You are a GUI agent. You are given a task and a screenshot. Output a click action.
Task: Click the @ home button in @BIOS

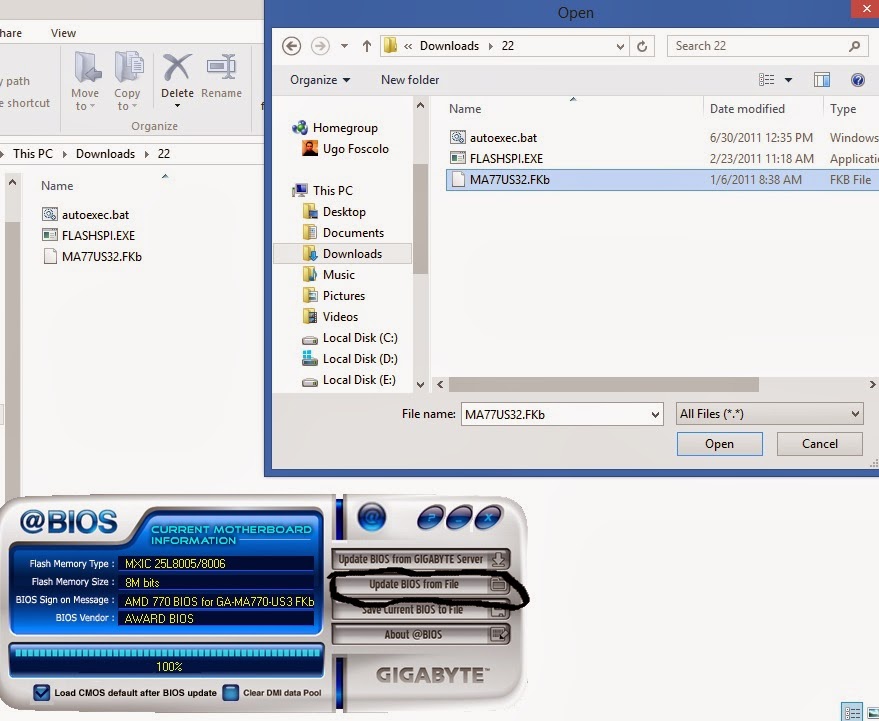[371, 517]
